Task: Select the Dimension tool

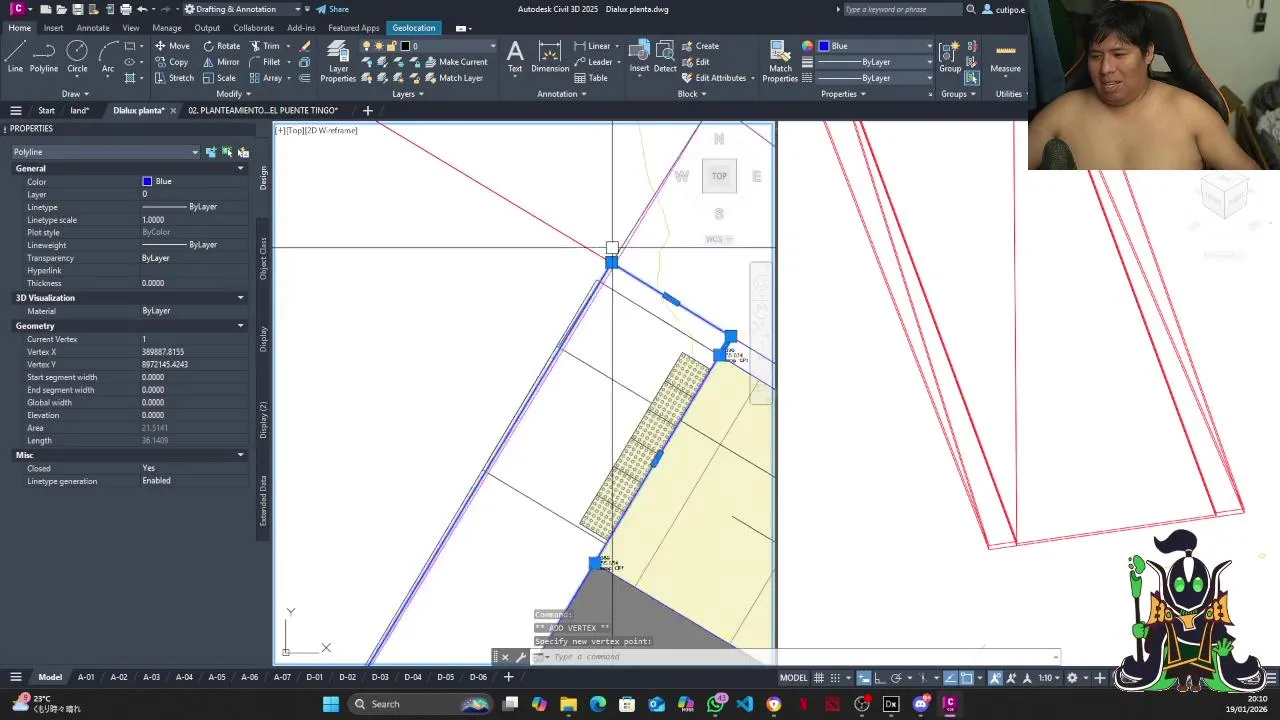Action: (550, 57)
